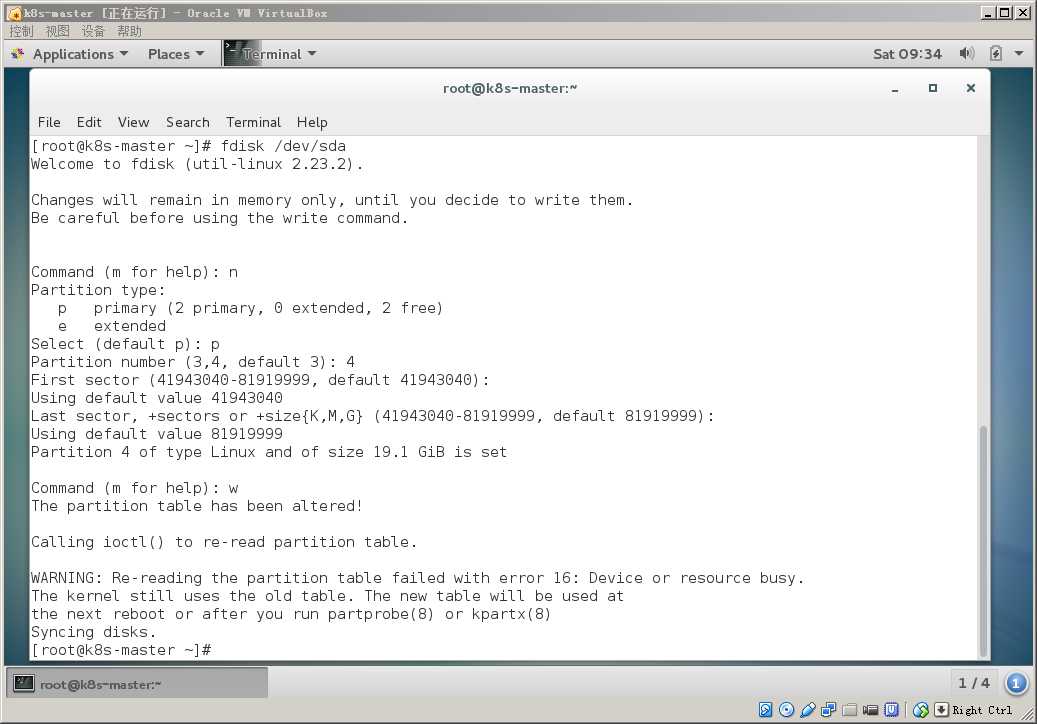This screenshot has height=724, width=1037.
Task: Open the Places menu
Action: [x=175, y=54]
